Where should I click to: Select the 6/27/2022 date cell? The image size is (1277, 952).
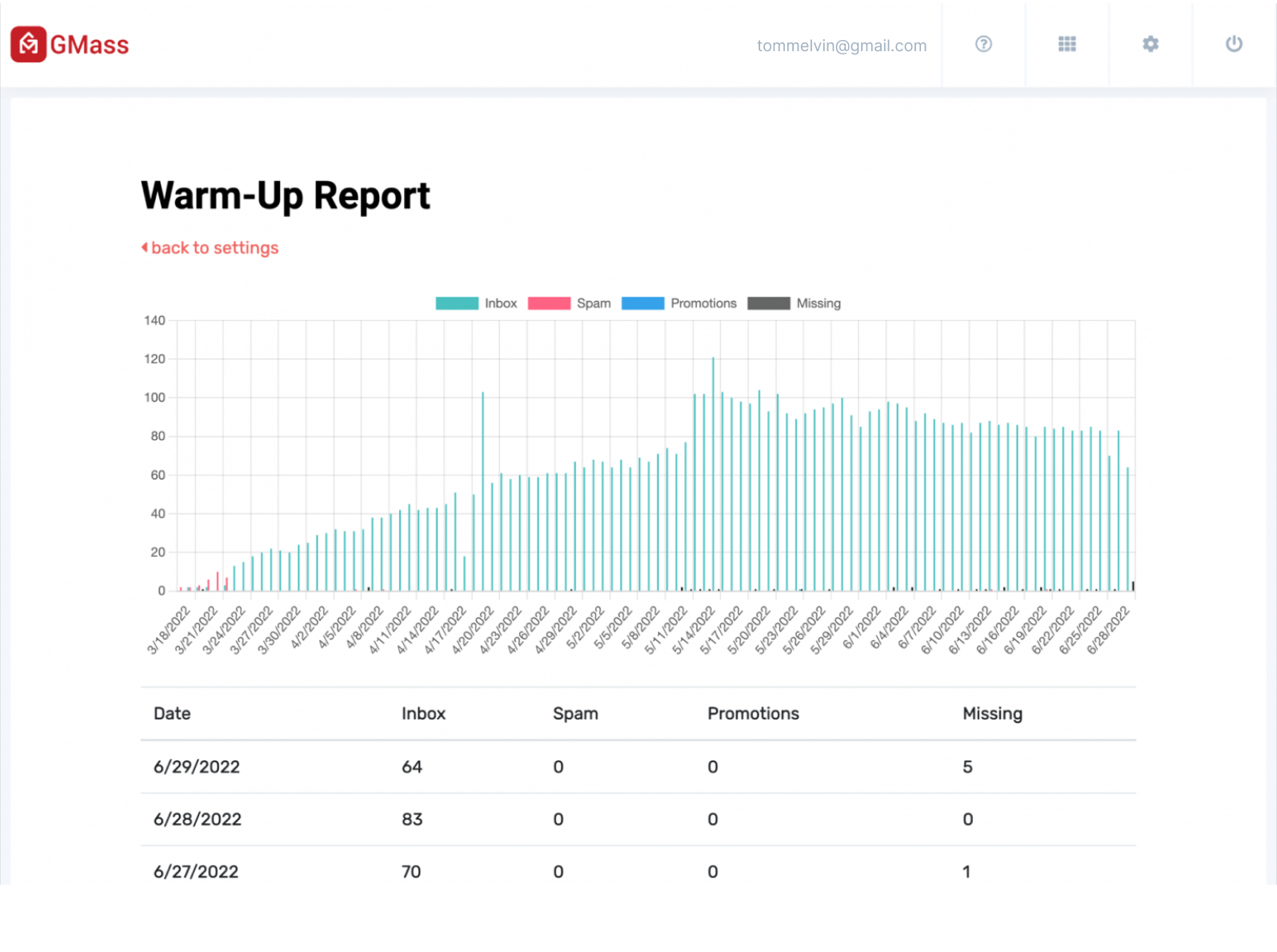[196, 872]
